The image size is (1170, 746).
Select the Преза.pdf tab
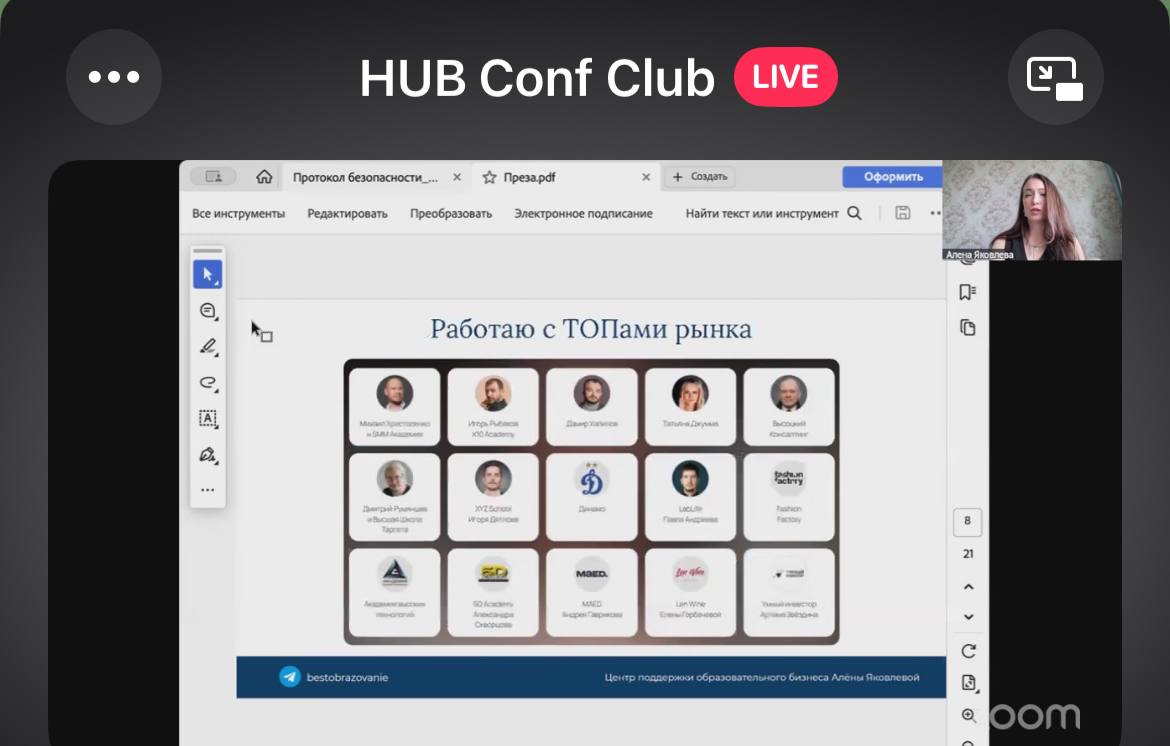pyautogui.click(x=529, y=178)
